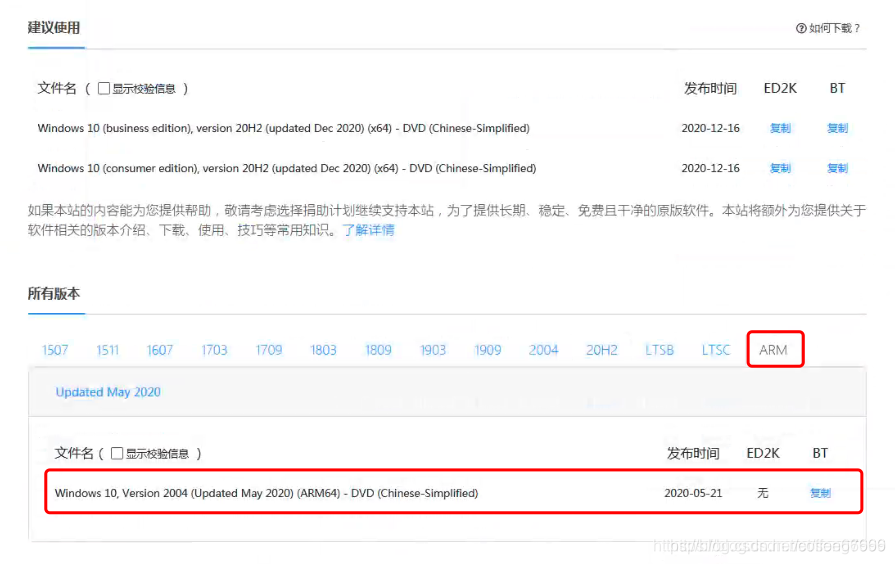Click the consumer edition 2020-12-16 date
This screenshot has width=895, height=564.
[710, 168]
